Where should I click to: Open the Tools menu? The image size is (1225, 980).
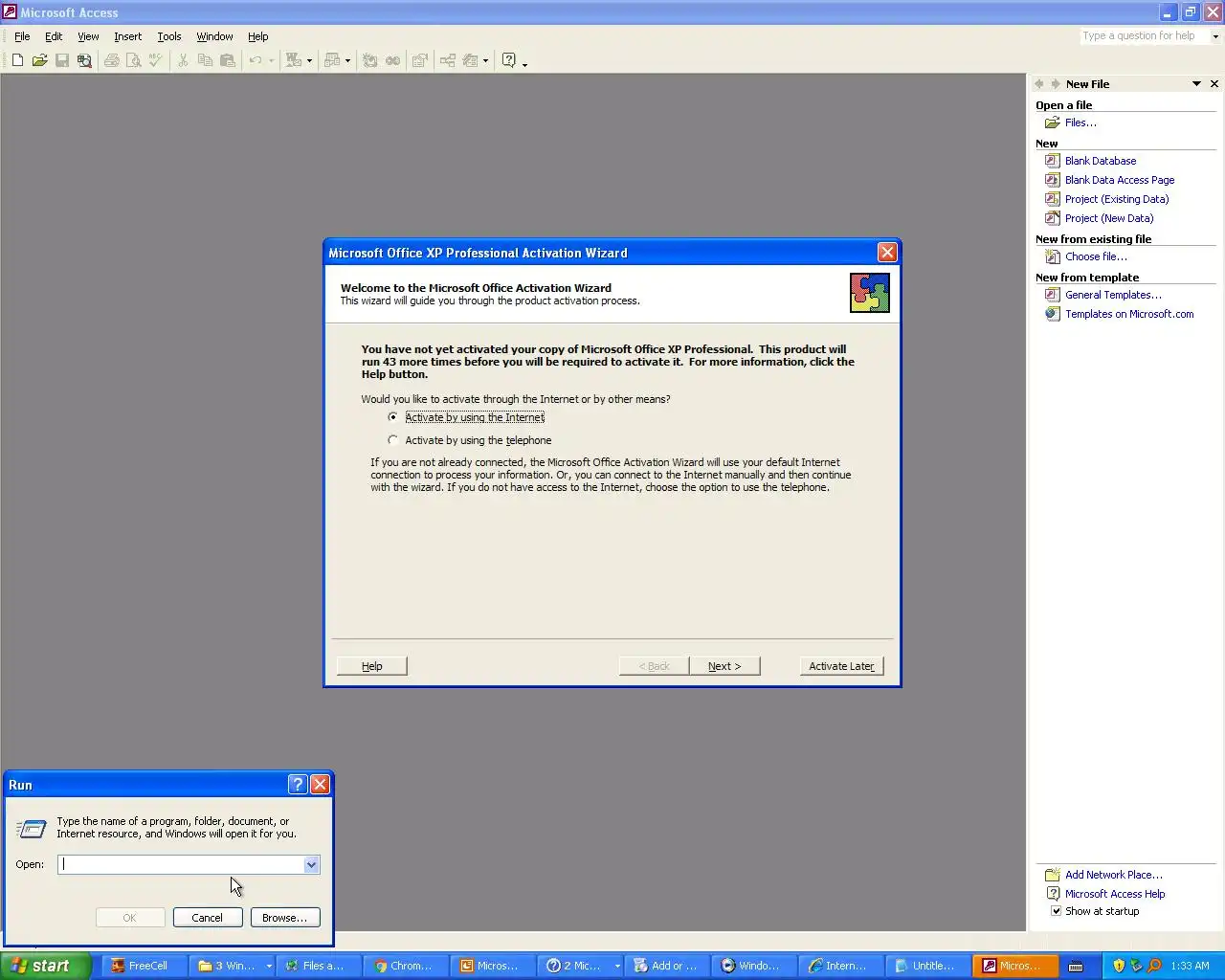click(169, 36)
